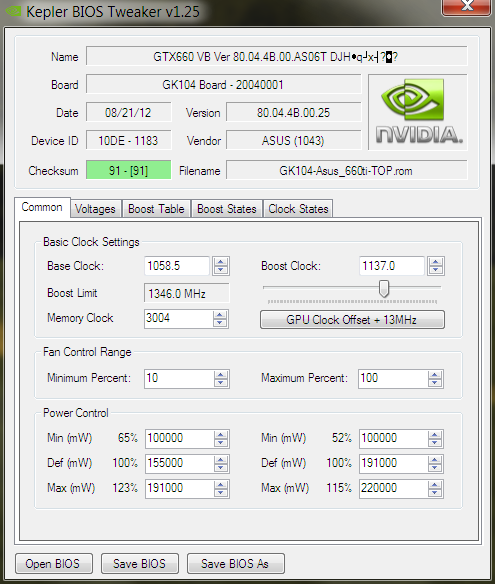Click GPU Clock Offset + 13MHz button
Screen dimensions: 495x584
click(352, 320)
